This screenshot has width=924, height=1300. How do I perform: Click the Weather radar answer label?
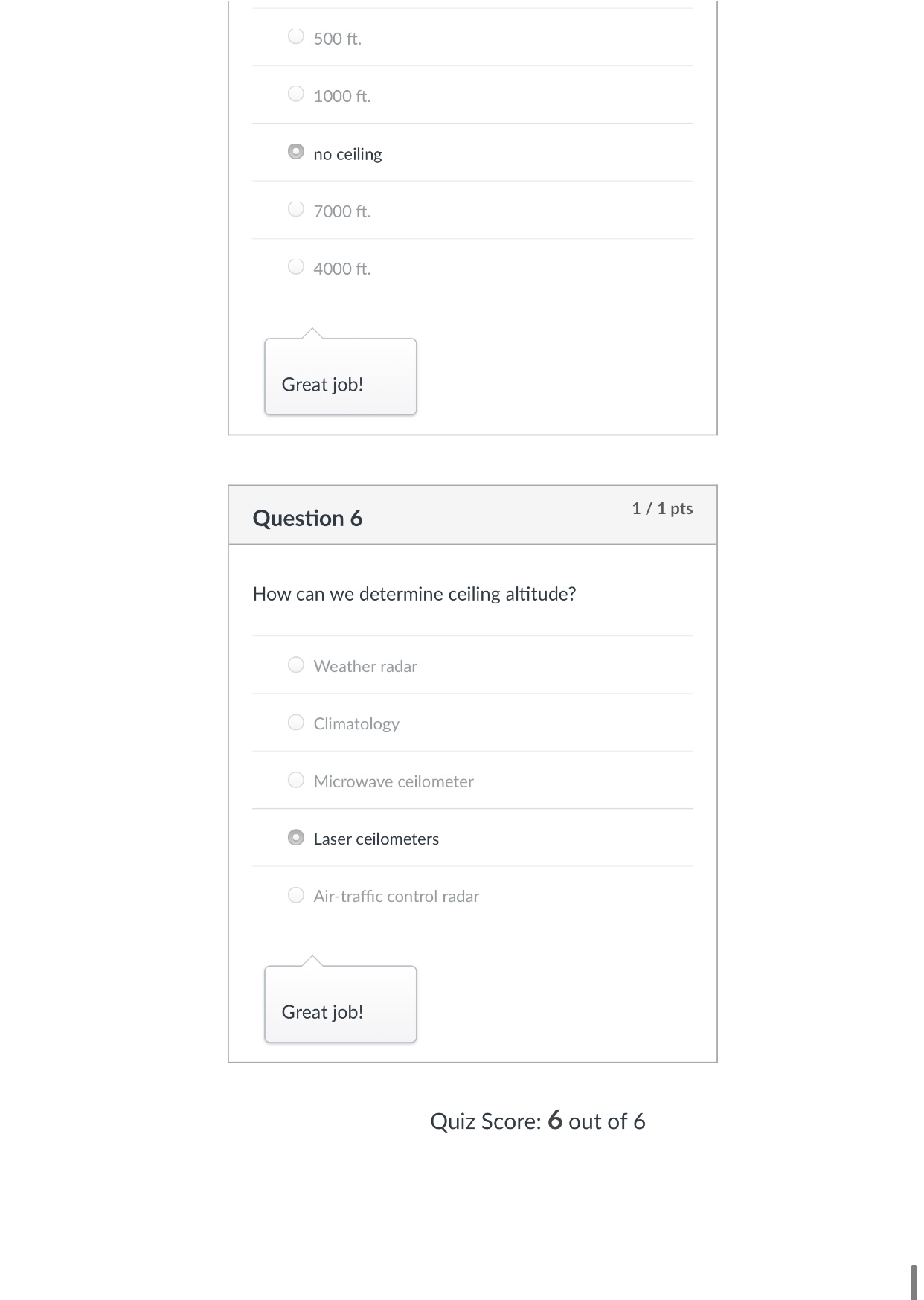point(365,666)
